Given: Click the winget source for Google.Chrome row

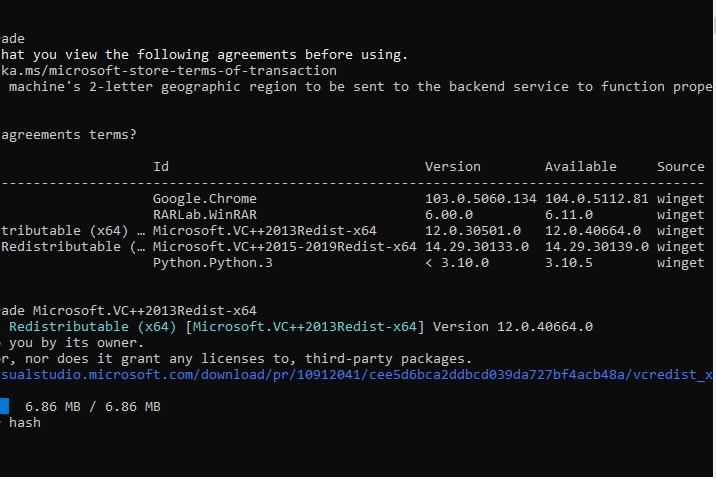Looking at the screenshot, I should click(680, 199).
